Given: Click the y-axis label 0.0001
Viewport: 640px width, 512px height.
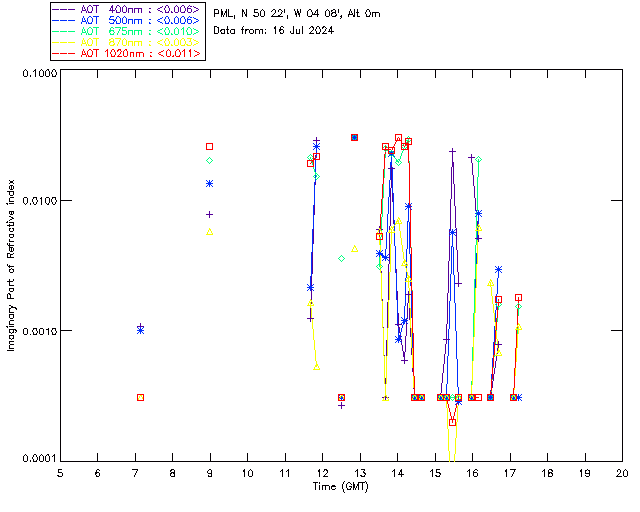Looking at the screenshot, I should click(x=39, y=459).
